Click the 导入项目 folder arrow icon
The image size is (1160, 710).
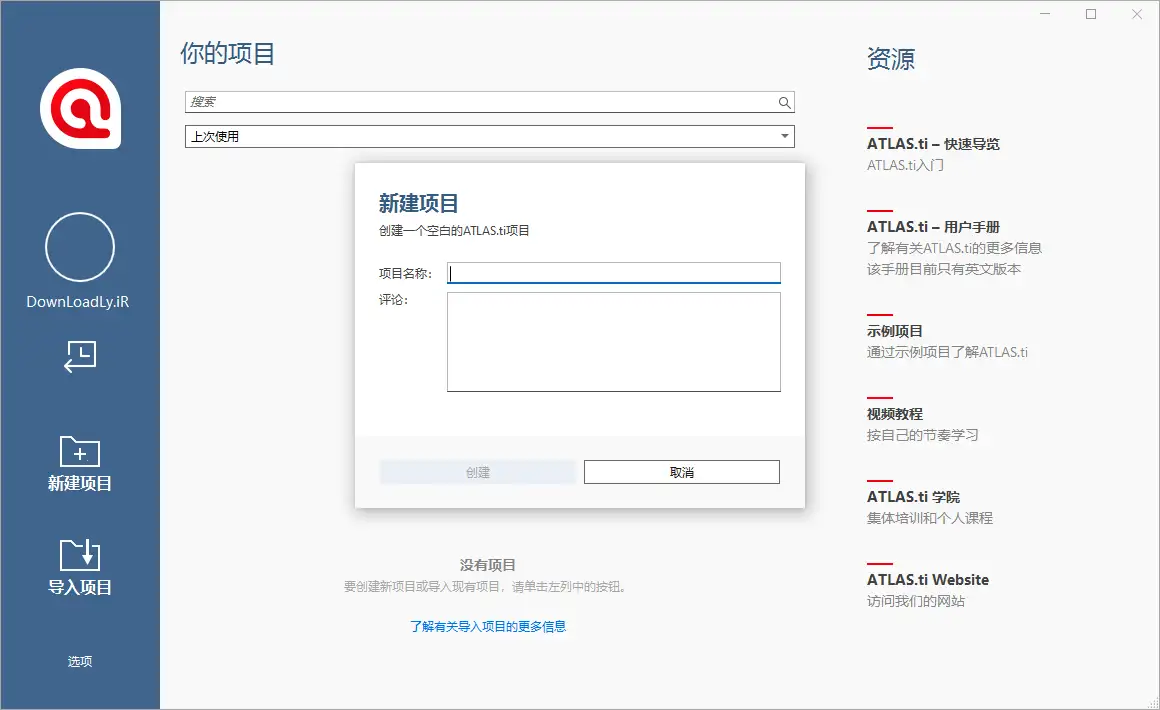click(80, 555)
